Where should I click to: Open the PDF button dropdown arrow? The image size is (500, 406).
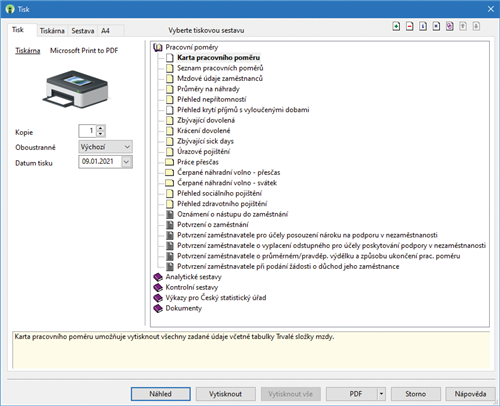tap(381, 394)
